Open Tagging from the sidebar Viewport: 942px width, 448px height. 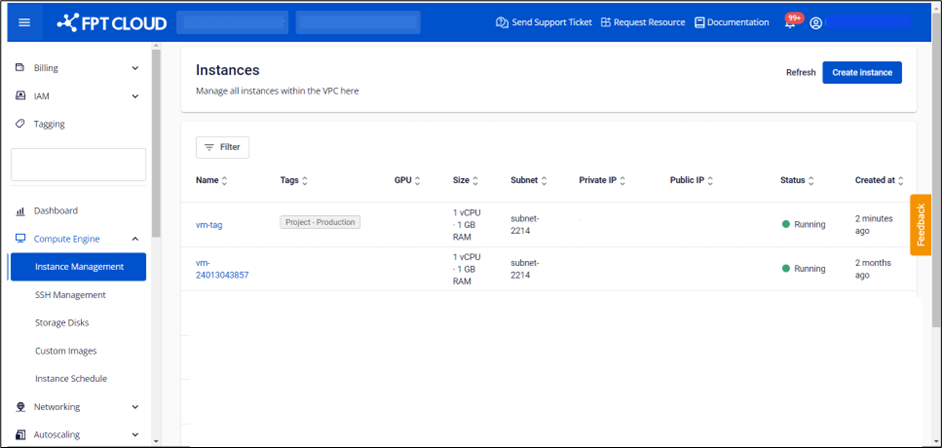pos(49,124)
